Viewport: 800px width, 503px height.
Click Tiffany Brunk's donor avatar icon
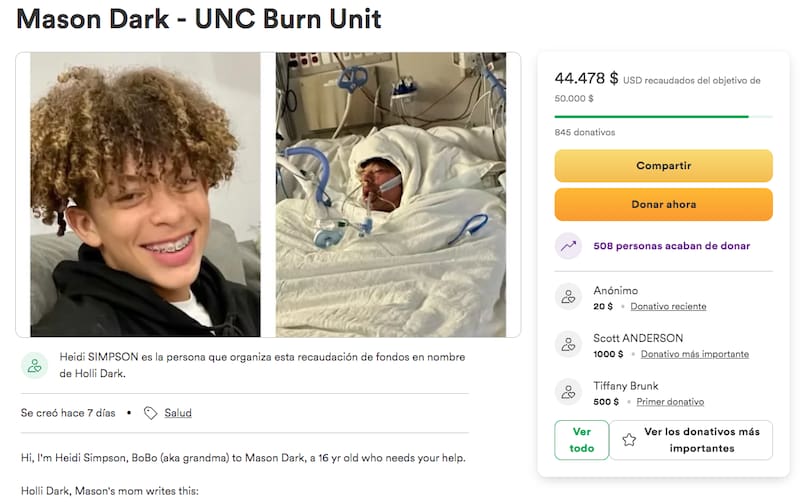(569, 393)
